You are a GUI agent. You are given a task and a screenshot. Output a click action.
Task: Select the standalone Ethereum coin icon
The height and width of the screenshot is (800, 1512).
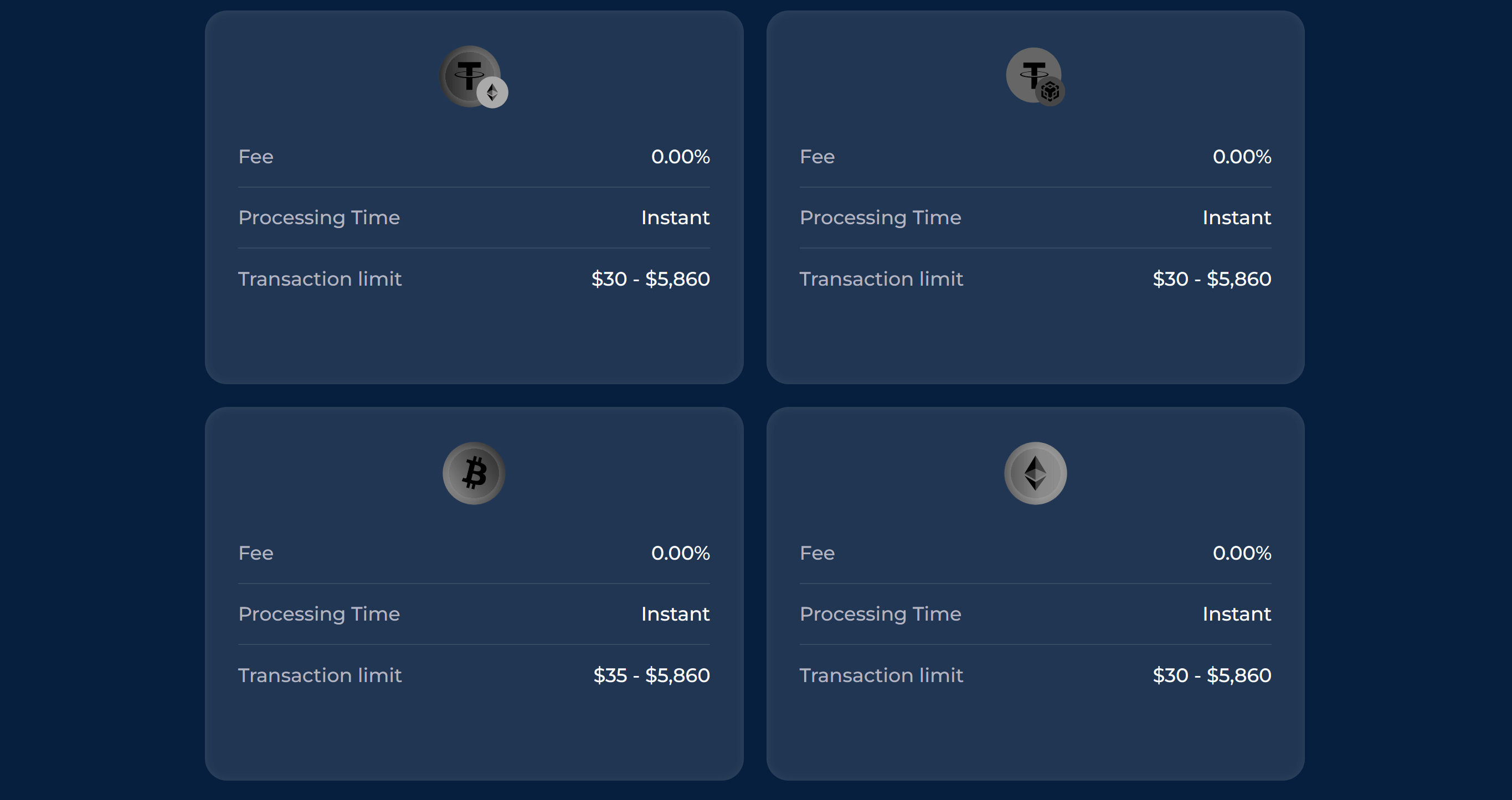coord(1035,473)
